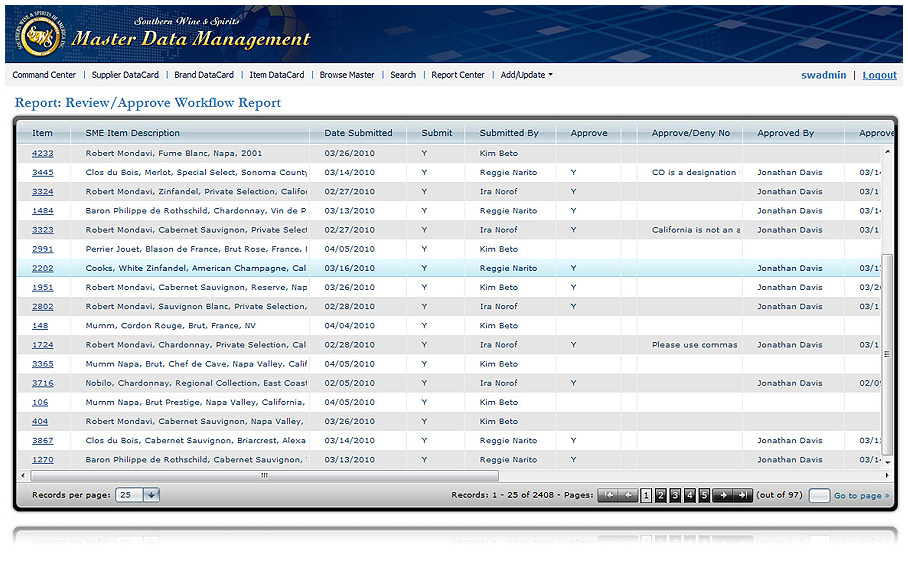Sort by Submitted By column header

pyautogui.click(x=510, y=133)
